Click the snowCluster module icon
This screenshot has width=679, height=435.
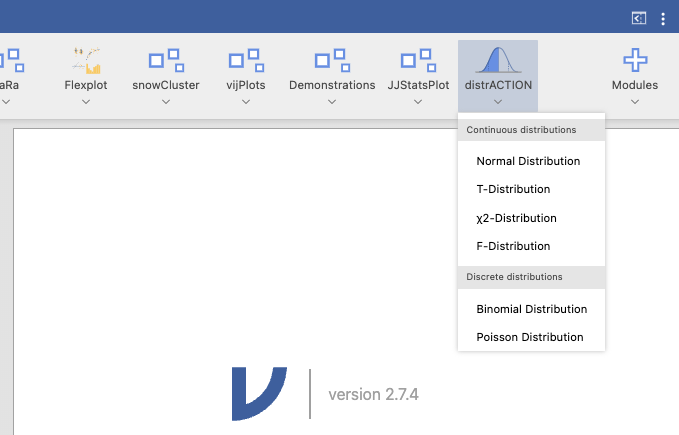(165, 62)
